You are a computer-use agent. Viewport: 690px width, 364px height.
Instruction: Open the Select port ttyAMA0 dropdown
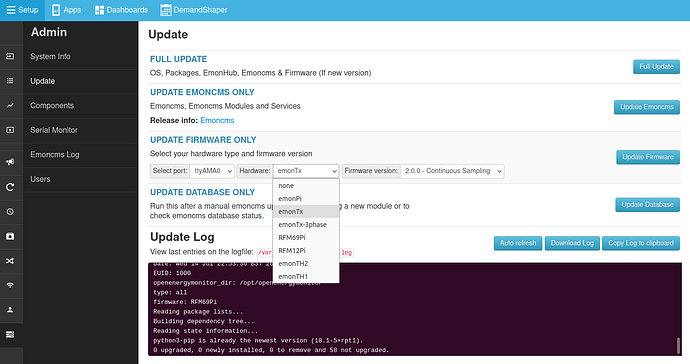pyautogui.click(x=212, y=171)
